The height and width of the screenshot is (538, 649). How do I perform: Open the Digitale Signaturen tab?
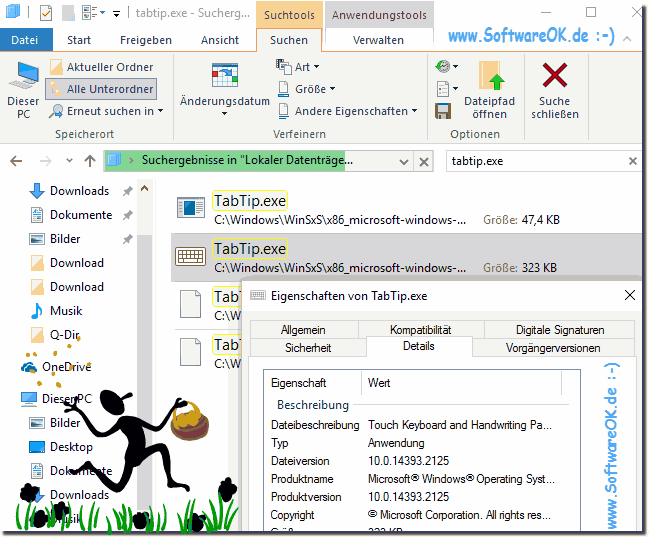(x=560, y=330)
